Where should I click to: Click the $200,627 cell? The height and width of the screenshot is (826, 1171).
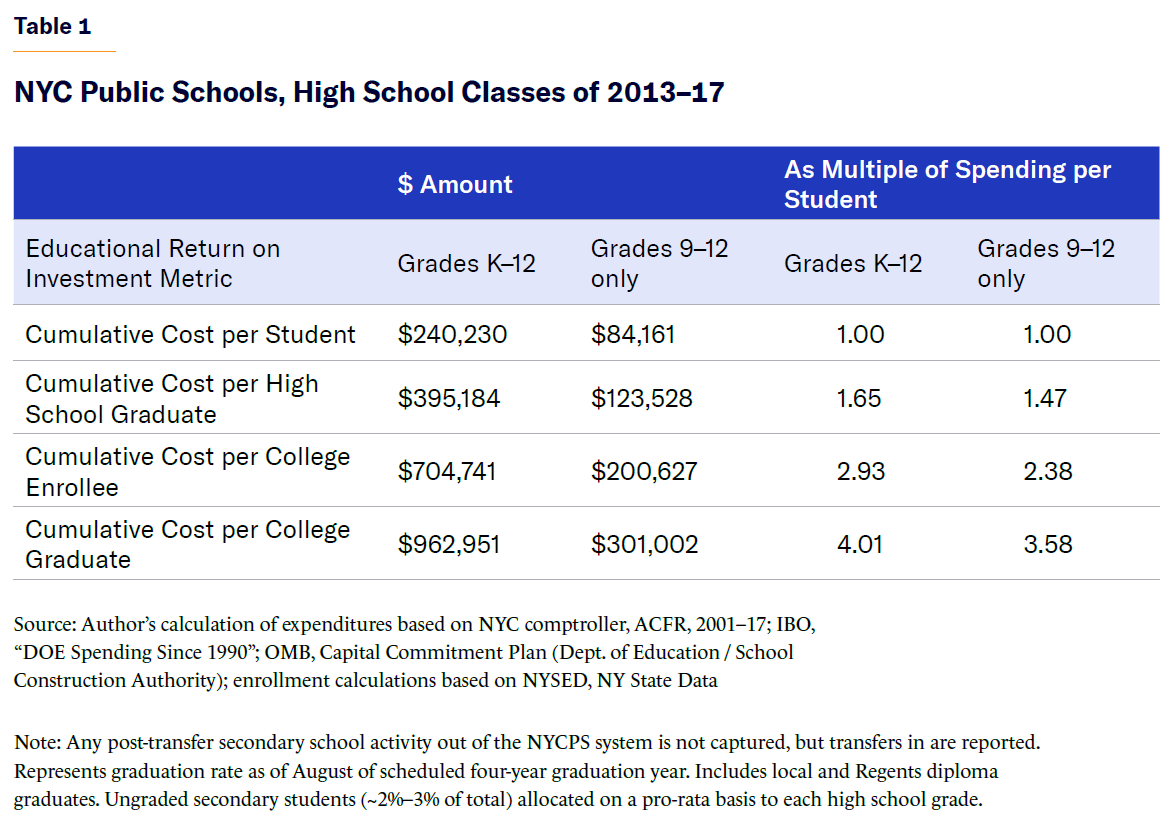[643, 471]
